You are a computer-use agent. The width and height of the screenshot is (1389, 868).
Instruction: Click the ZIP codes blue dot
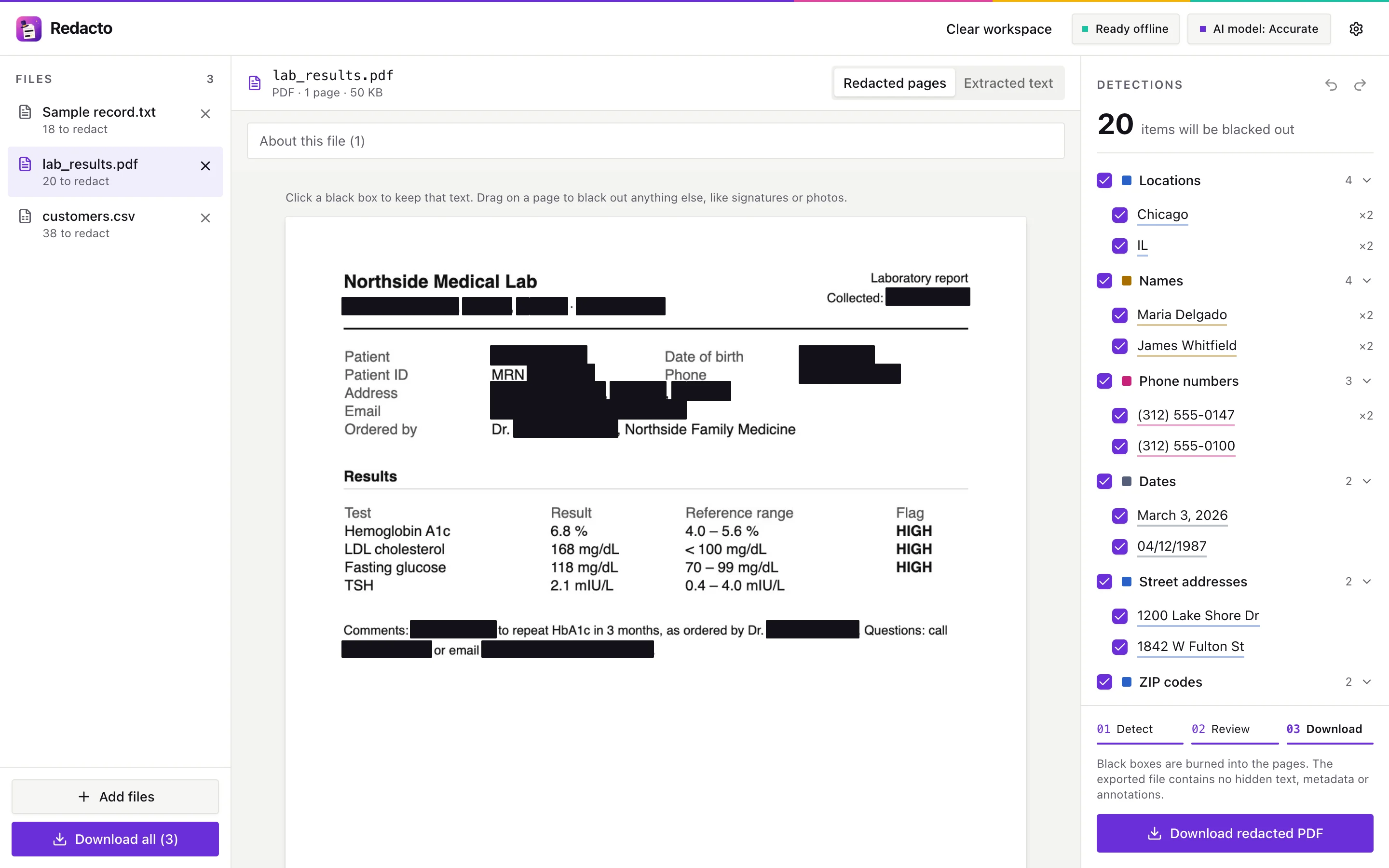click(x=1127, y=681)
